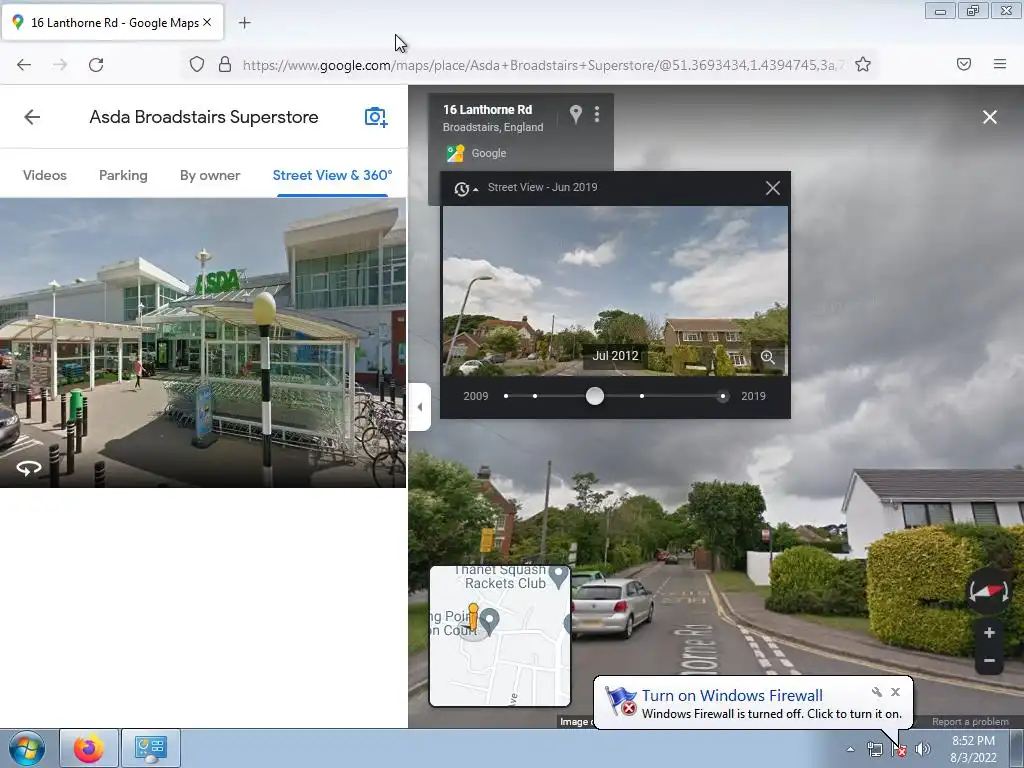Toggle the time travel clock dropdown

465,189
